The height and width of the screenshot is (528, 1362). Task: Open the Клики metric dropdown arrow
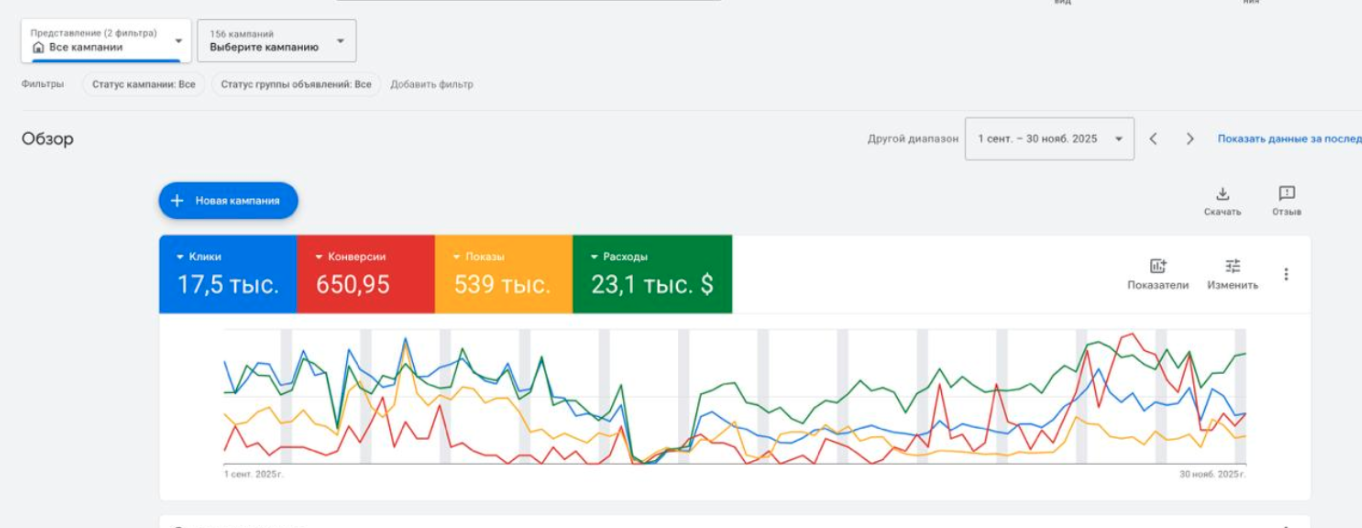click(181, 257)
